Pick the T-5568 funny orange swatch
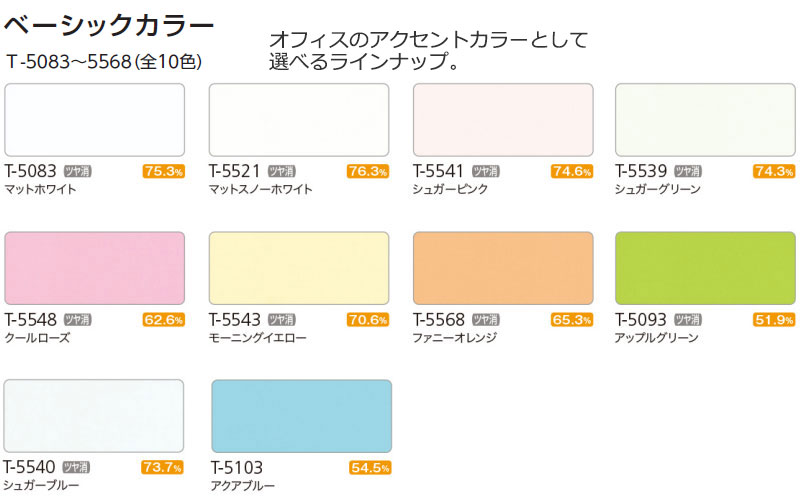Viewport: 800px width, 500px height. pyautogui.click(x=503, y=268)
